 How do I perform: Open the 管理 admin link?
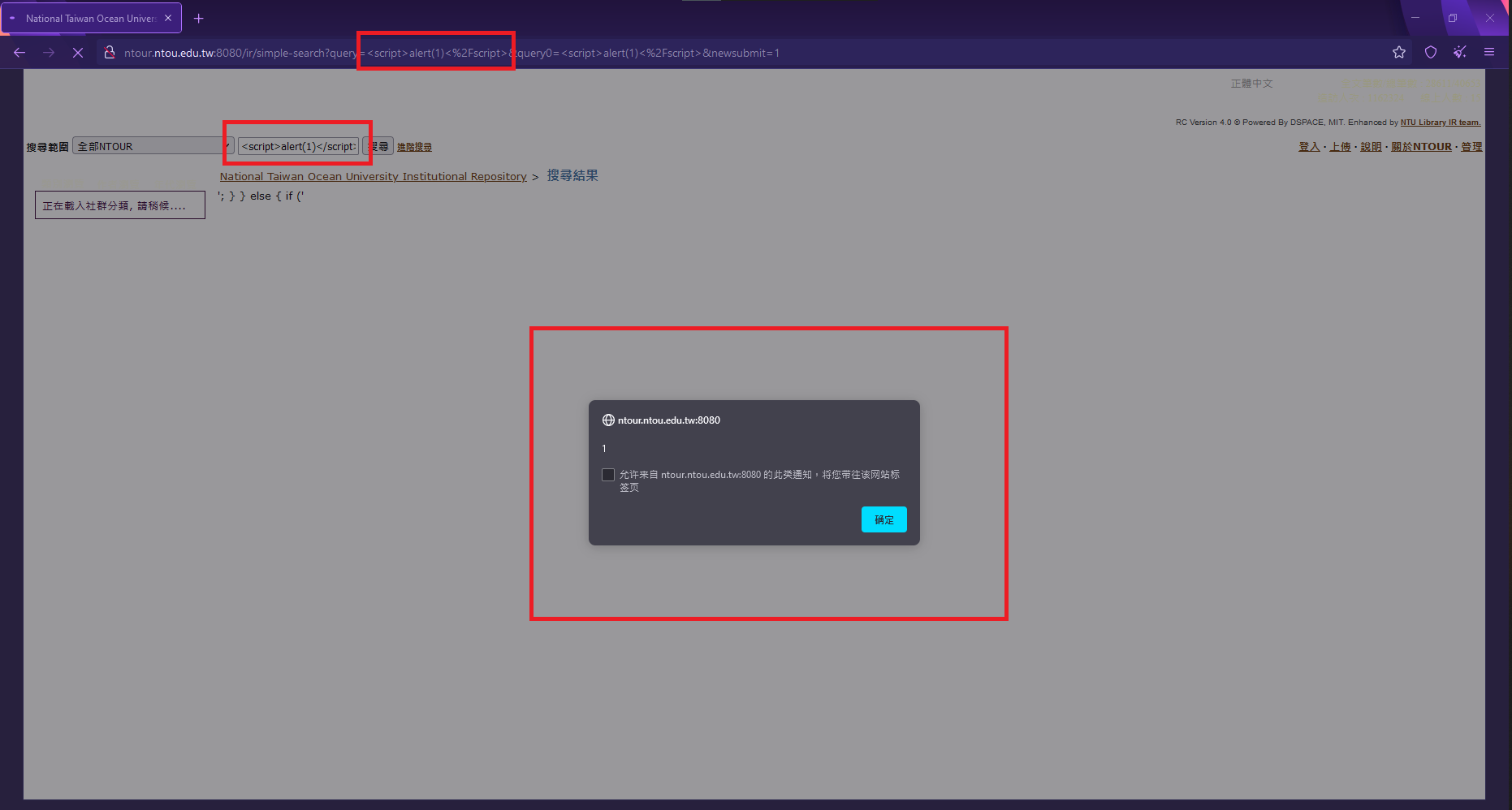pos(1471,147)
